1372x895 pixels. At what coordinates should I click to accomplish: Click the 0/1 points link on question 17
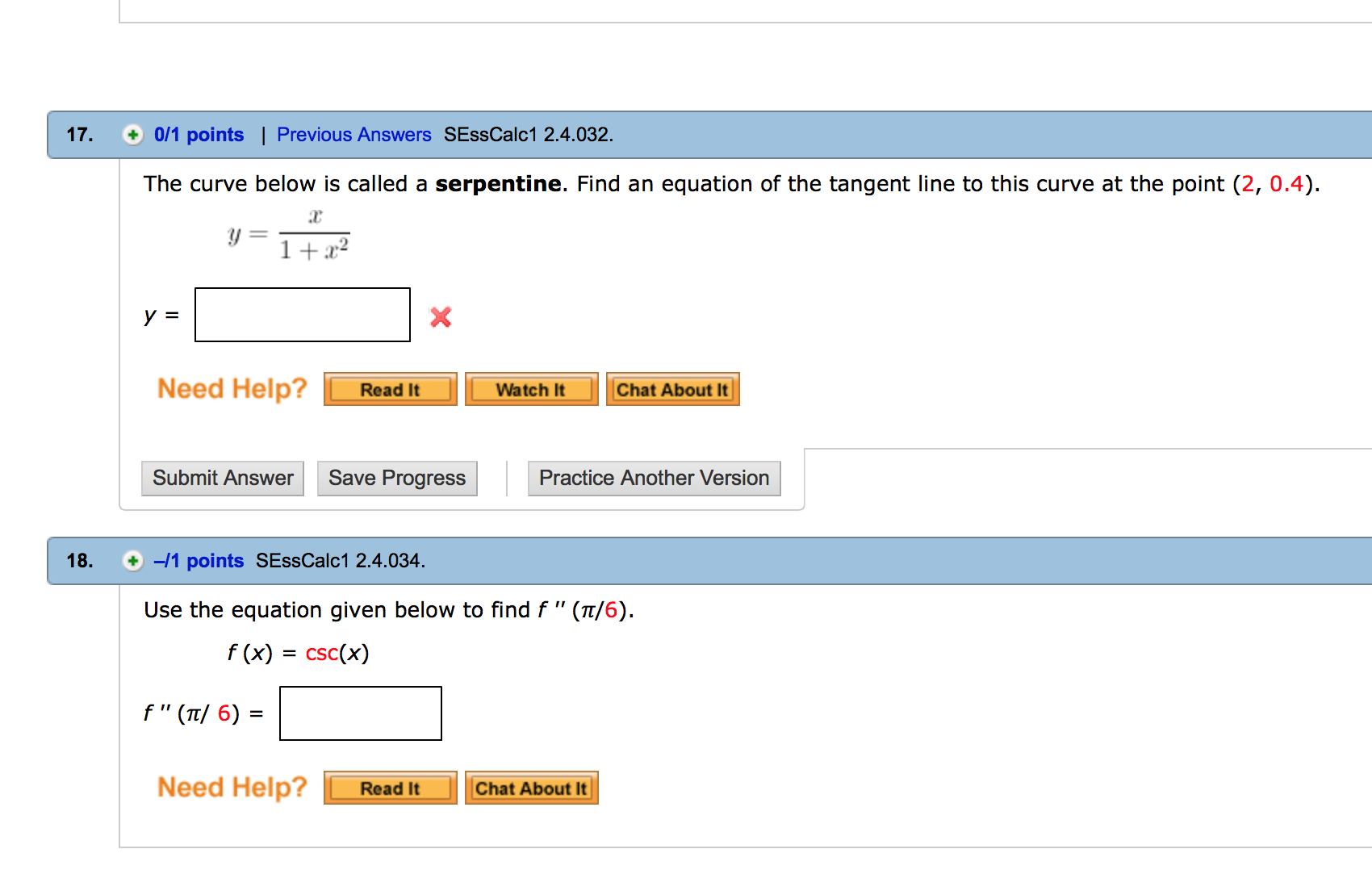[x=199, y=134]
